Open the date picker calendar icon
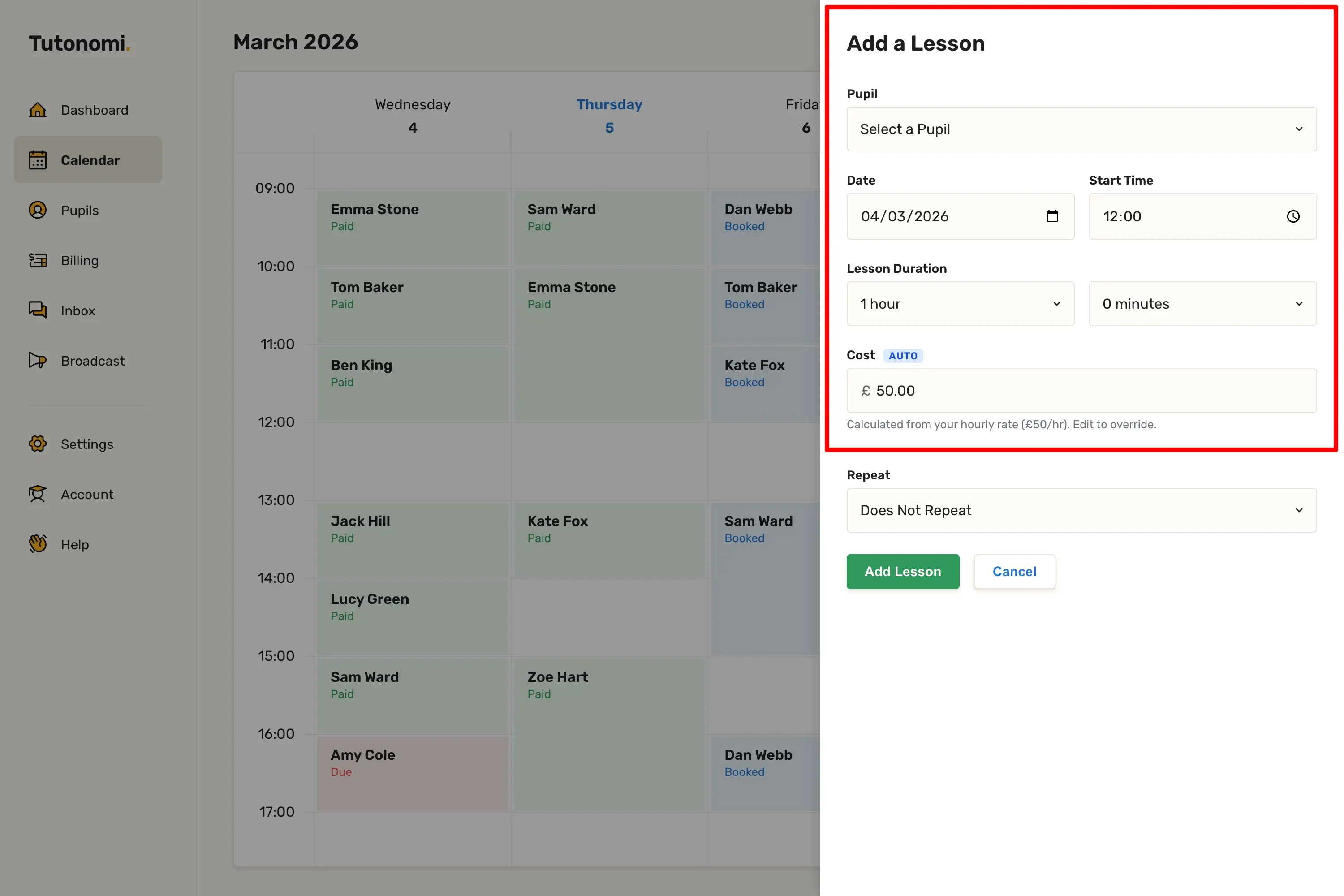The height and width of the screenshot is (896, 1344). click(x=1052, y=216)
